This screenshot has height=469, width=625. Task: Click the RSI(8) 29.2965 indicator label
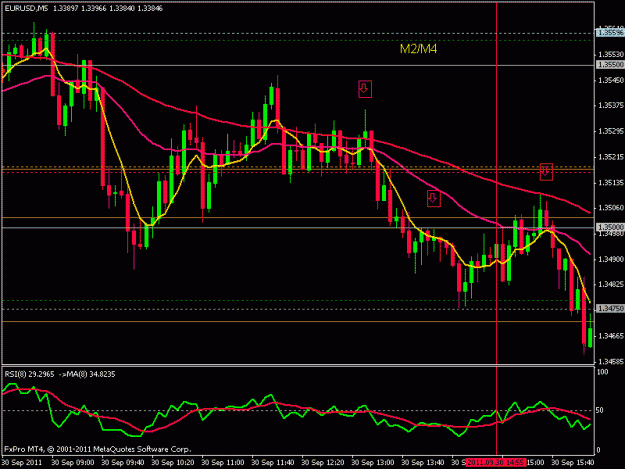(29, 374)
